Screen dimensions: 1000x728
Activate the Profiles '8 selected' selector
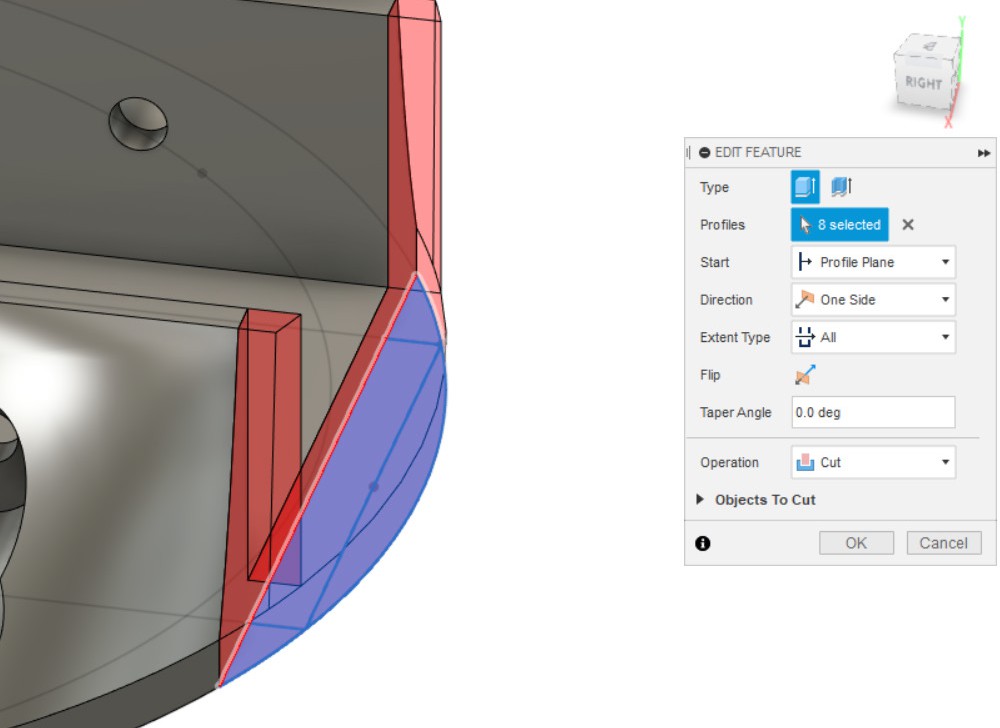pos(840,225)
